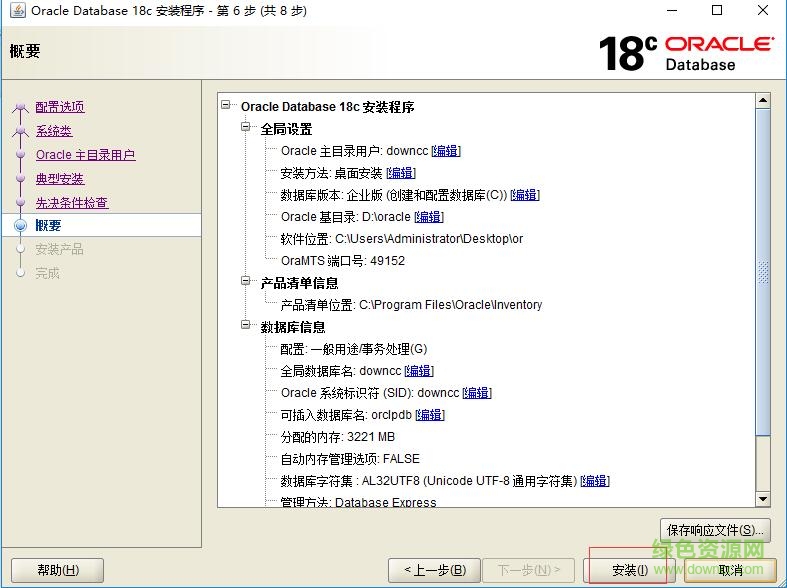The image size is (787, 588).
Task: Jump to the Oracle 主目录用户 step
Action: (85, 155)
